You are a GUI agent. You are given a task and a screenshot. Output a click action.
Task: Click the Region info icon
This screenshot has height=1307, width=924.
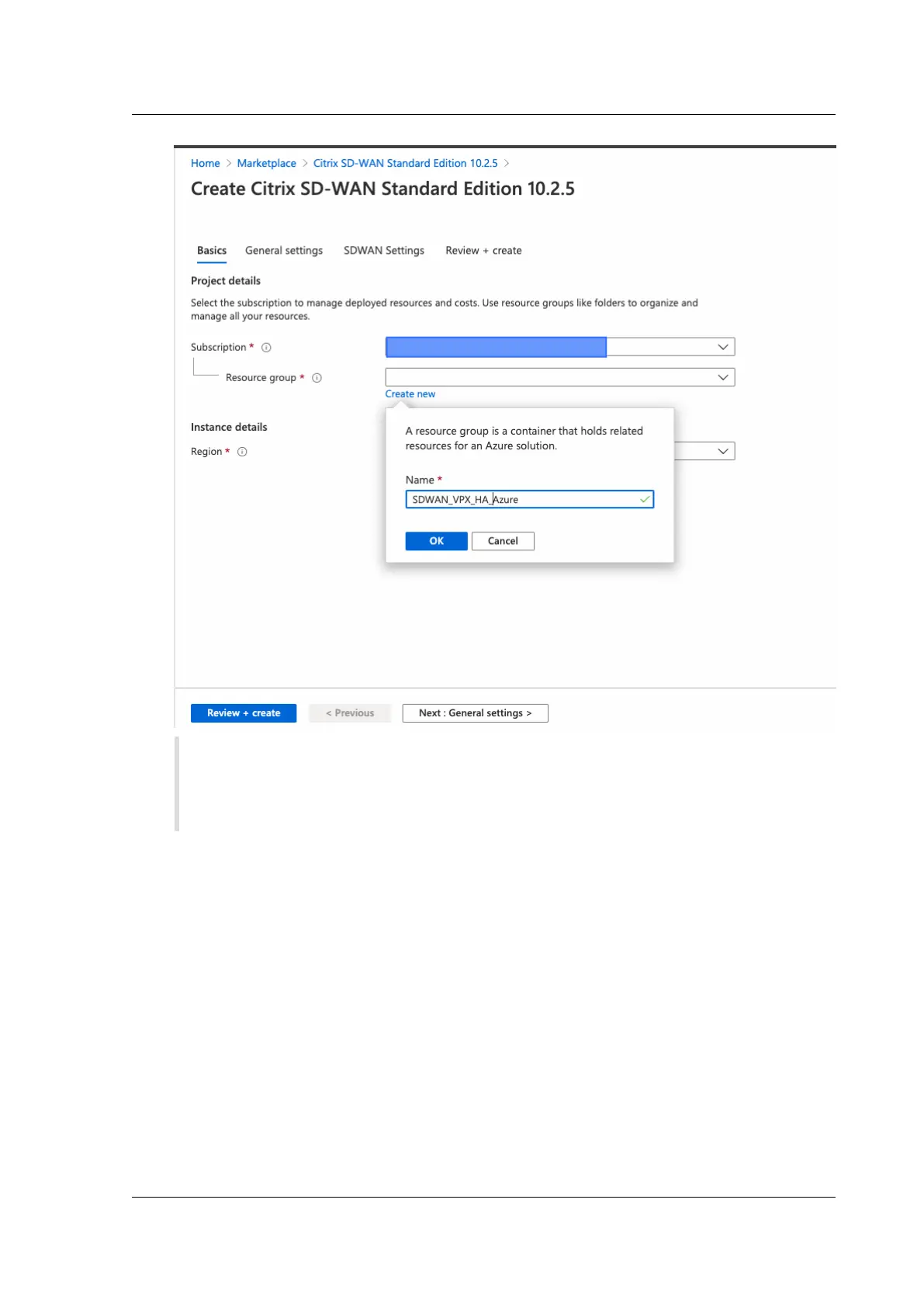coord(242,452)
